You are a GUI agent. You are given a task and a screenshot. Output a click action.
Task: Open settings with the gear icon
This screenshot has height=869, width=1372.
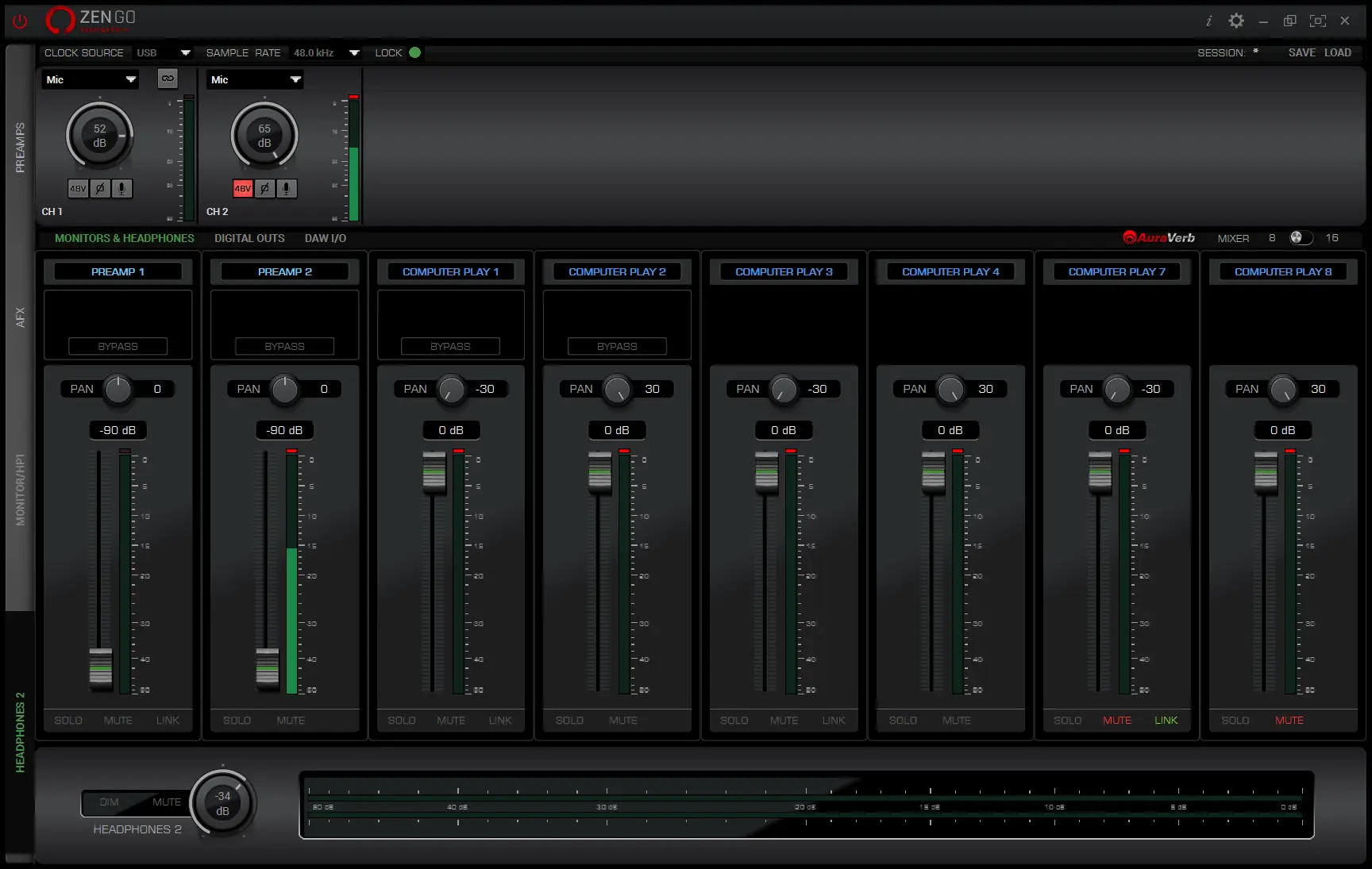(1236, 21)
